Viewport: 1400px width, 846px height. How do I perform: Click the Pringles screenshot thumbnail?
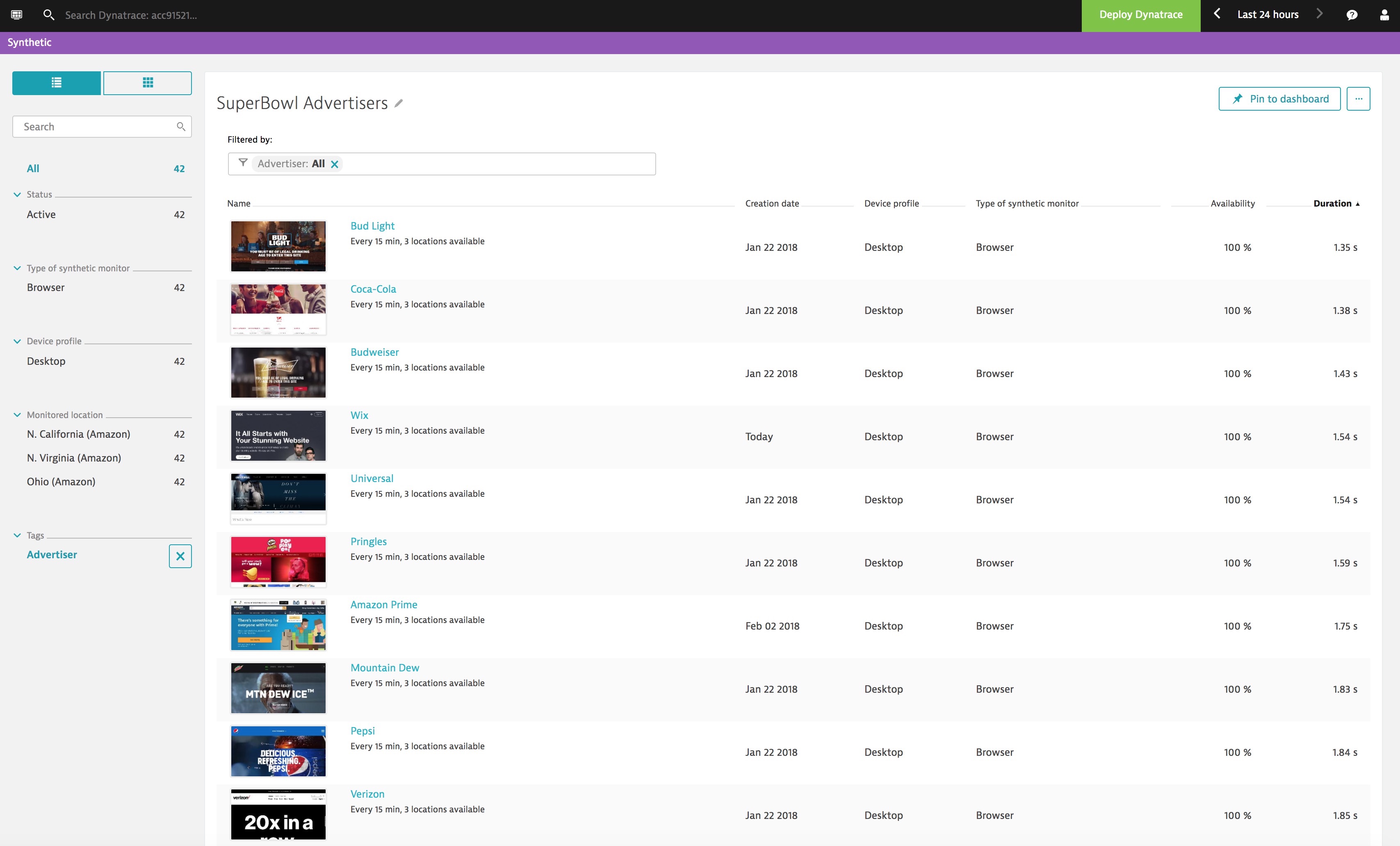tap(278, 562)
